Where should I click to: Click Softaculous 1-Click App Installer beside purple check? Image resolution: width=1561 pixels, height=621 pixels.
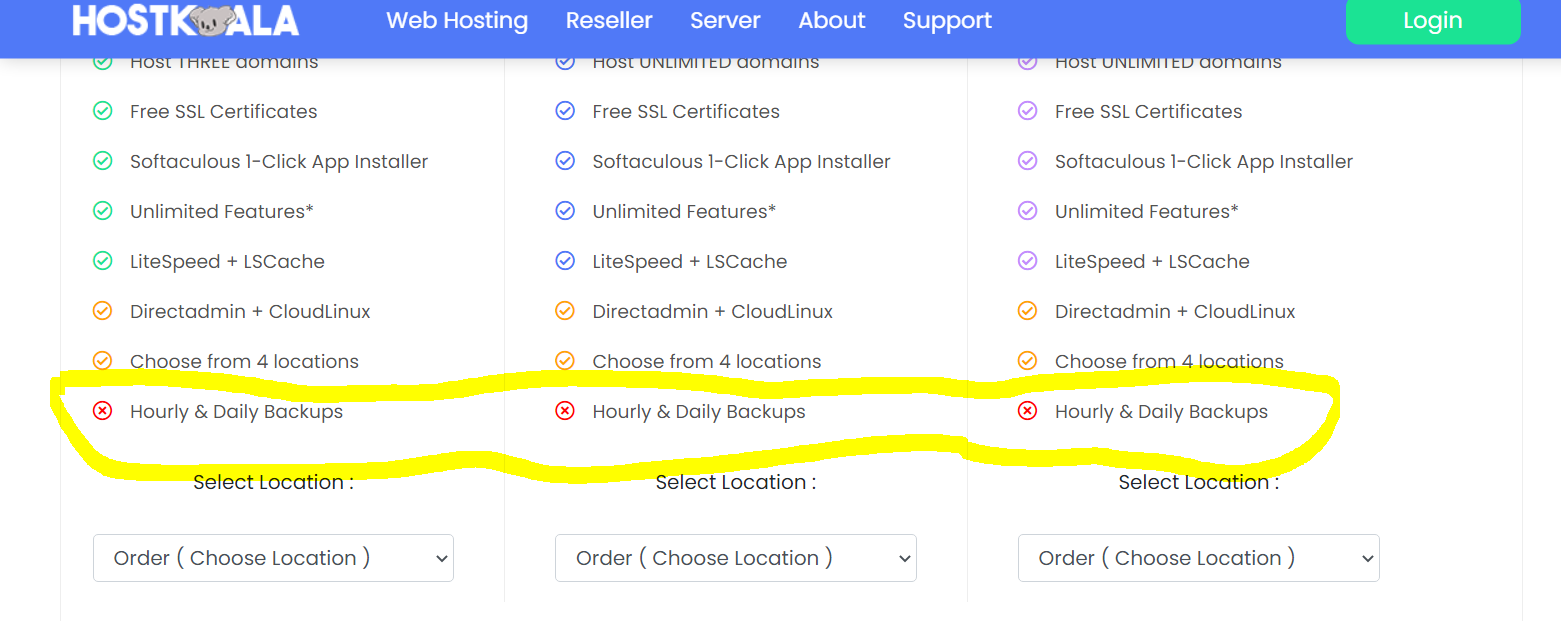click(x=1204, y=161)
